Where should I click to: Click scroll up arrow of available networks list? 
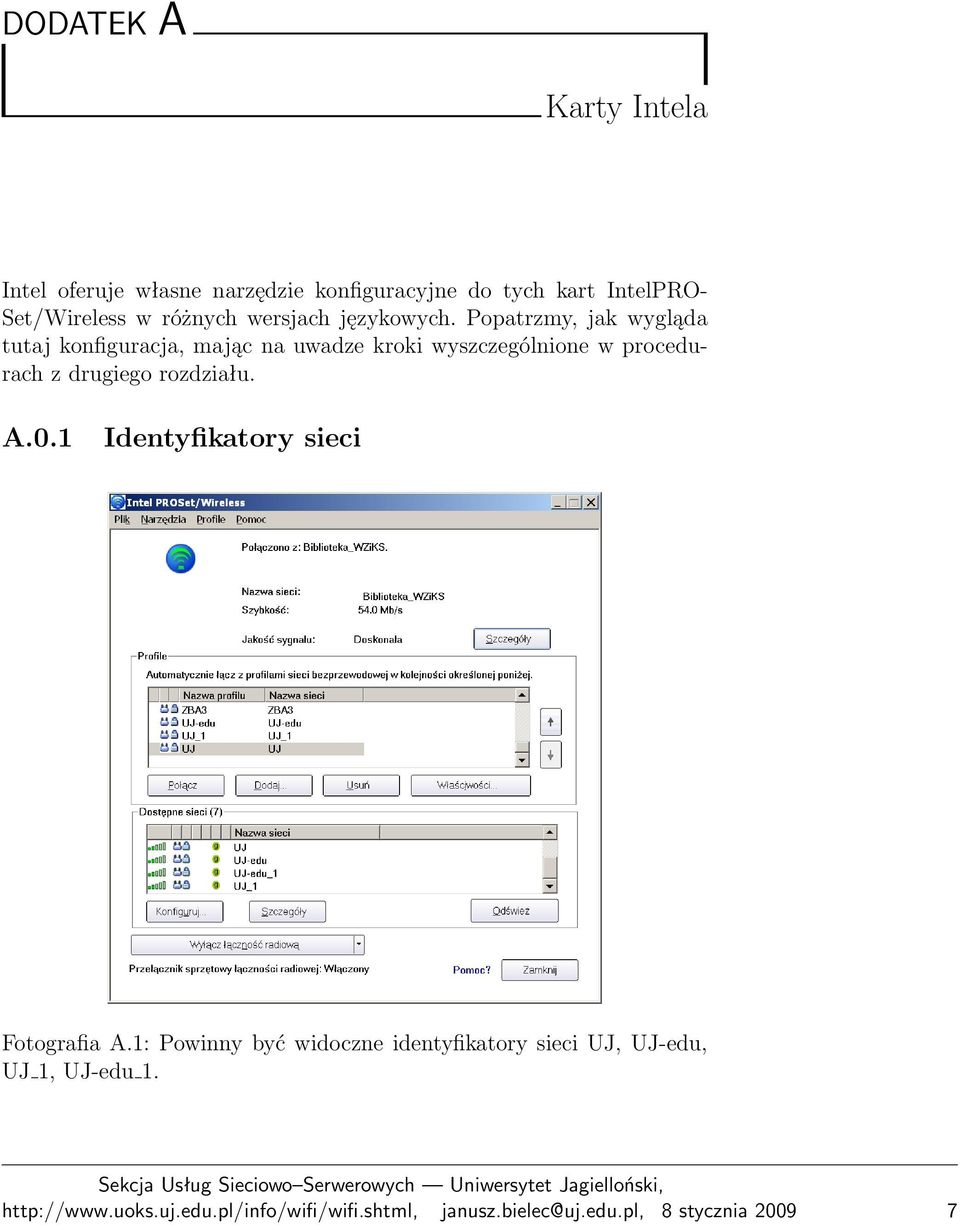(549, 832)
